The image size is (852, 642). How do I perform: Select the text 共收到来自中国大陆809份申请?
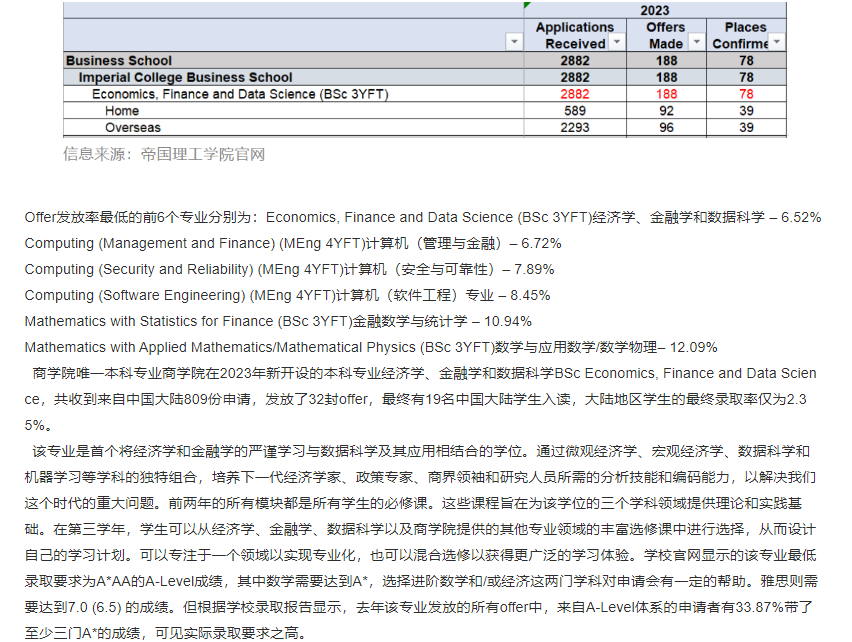pos(152,400)
